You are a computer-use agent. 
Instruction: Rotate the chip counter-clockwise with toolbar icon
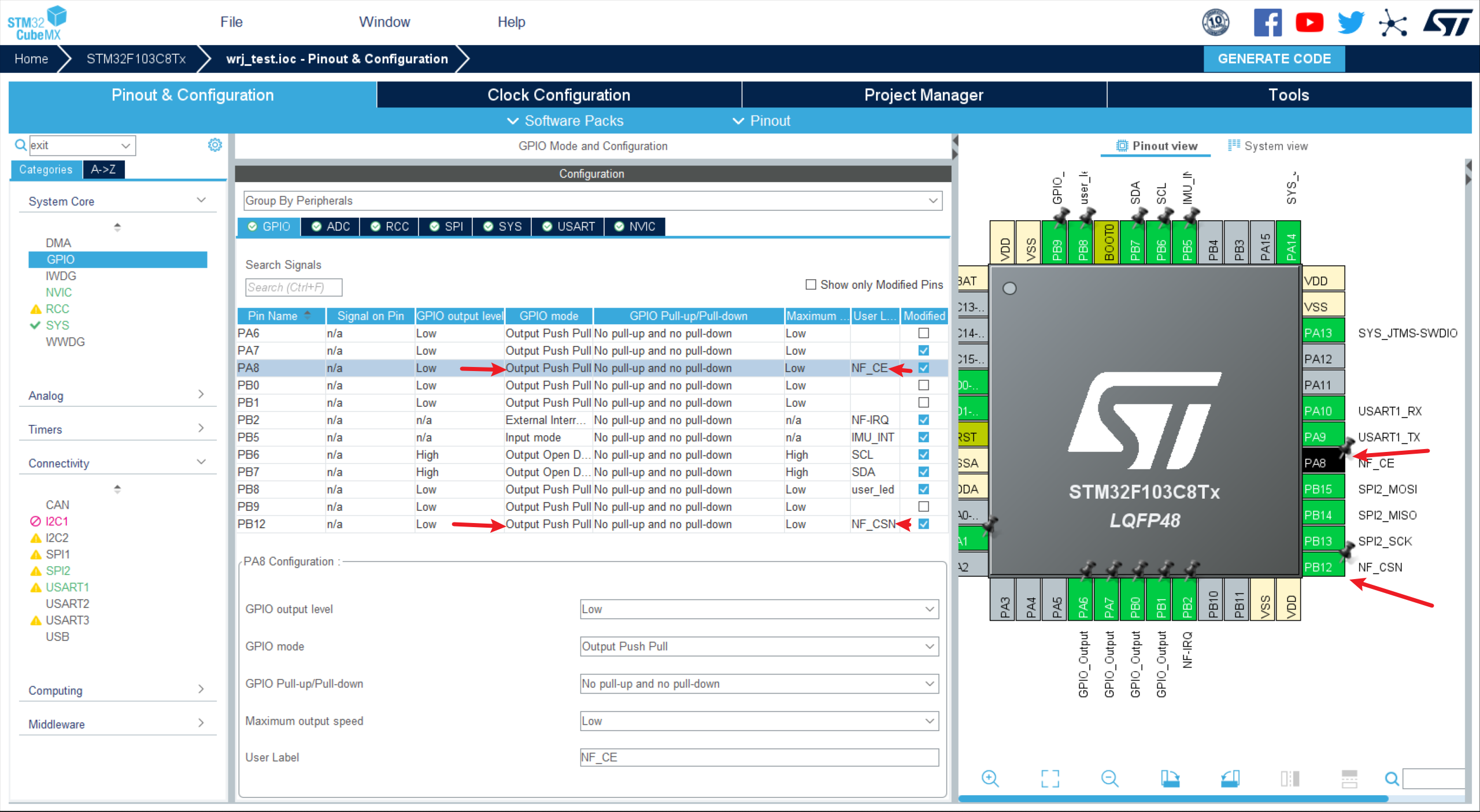click(1230, 778)
